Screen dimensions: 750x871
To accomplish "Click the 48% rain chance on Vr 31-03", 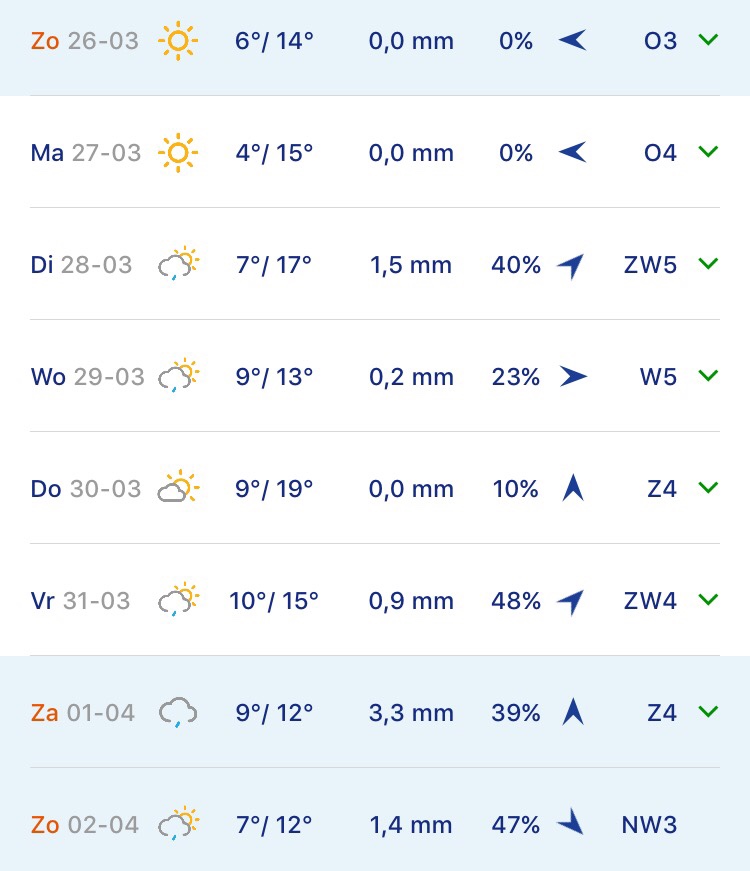I will [x=516, y=600].
